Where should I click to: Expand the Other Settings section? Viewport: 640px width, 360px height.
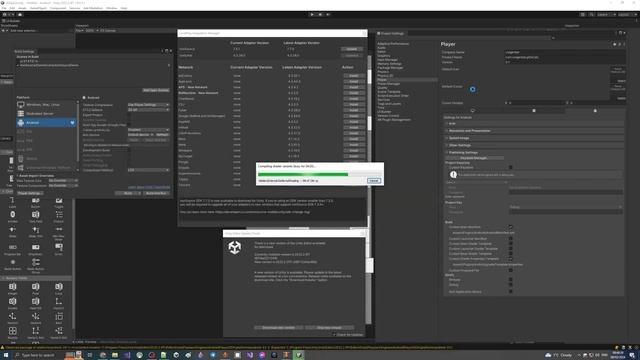click(533, 145)
